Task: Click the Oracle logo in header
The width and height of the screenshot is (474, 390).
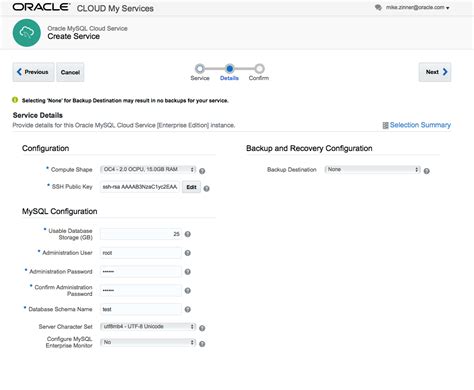Action: [41, 7]
